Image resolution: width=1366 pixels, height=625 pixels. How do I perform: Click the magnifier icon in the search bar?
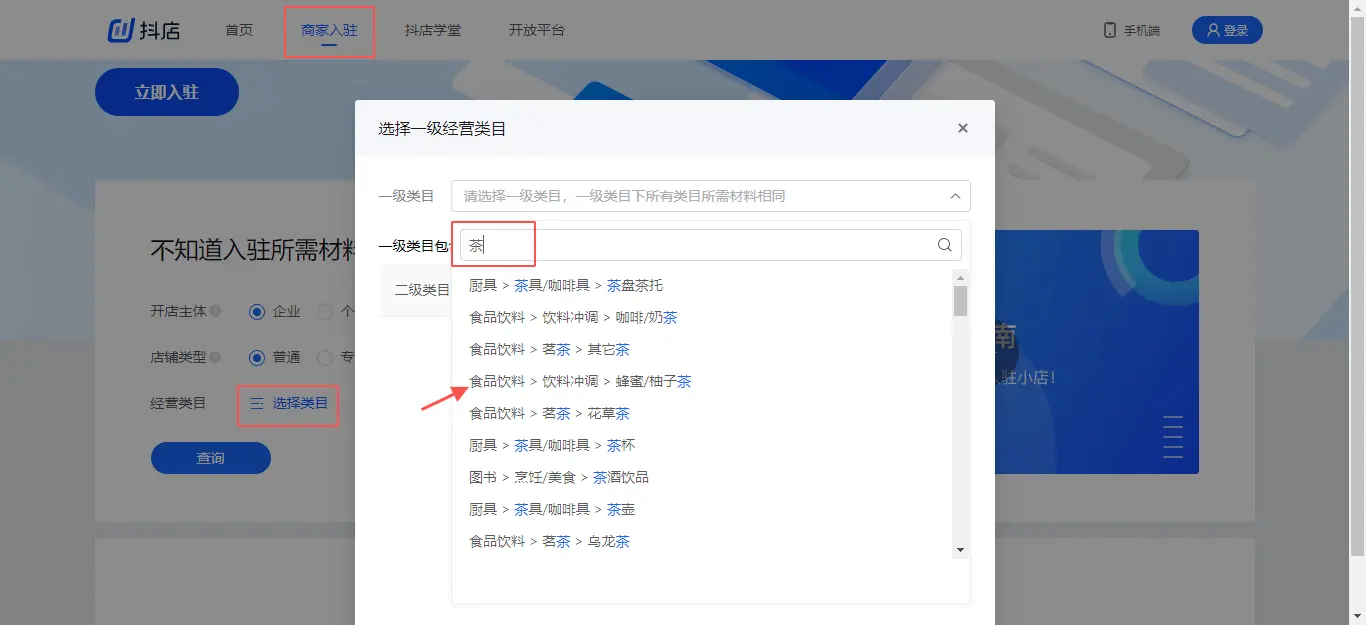tap(944, 244)
